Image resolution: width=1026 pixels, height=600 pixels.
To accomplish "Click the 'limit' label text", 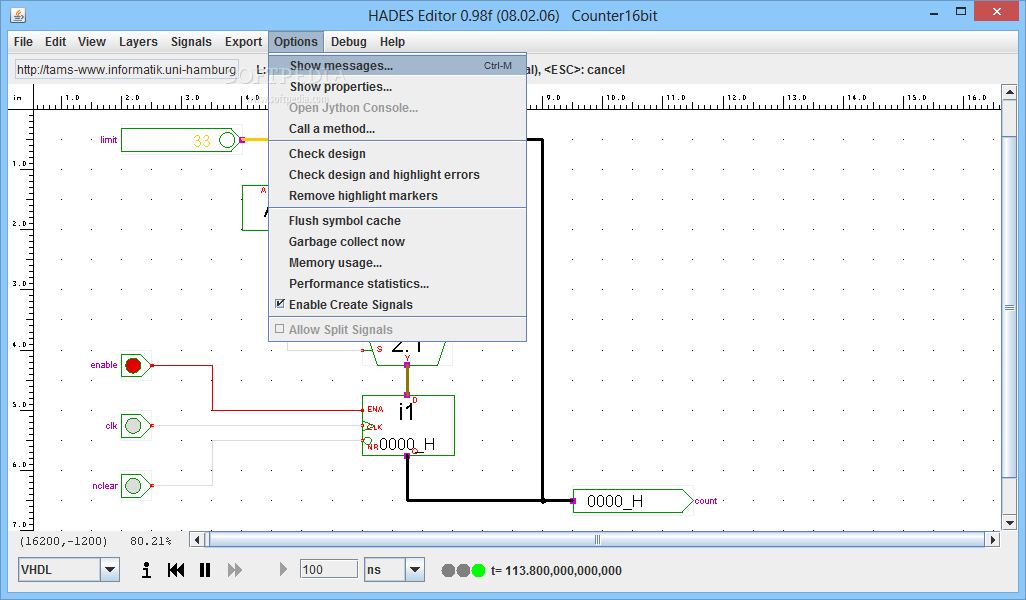I will 109,140.
